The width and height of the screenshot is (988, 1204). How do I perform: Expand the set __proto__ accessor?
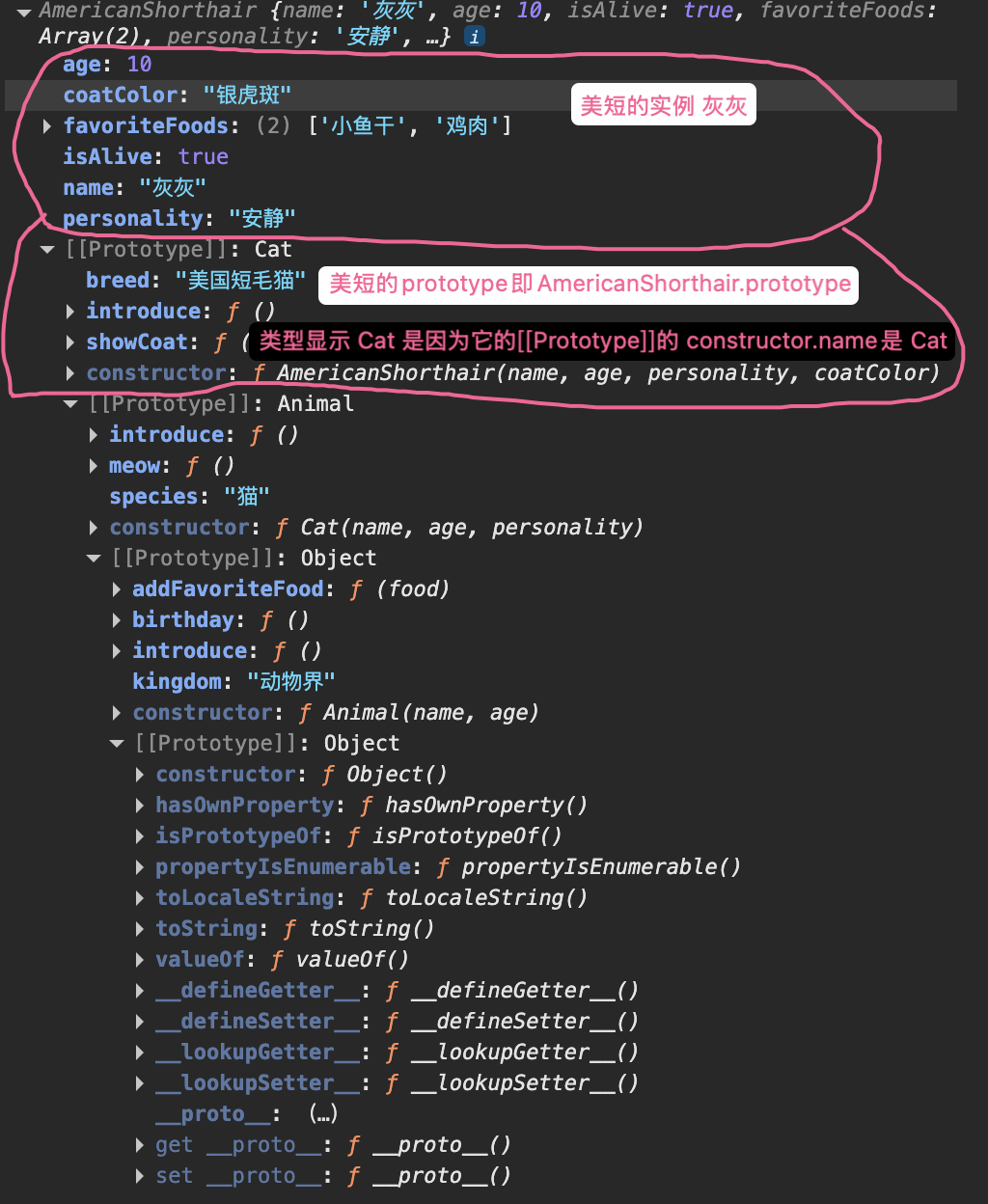[x=140, y=1176]
